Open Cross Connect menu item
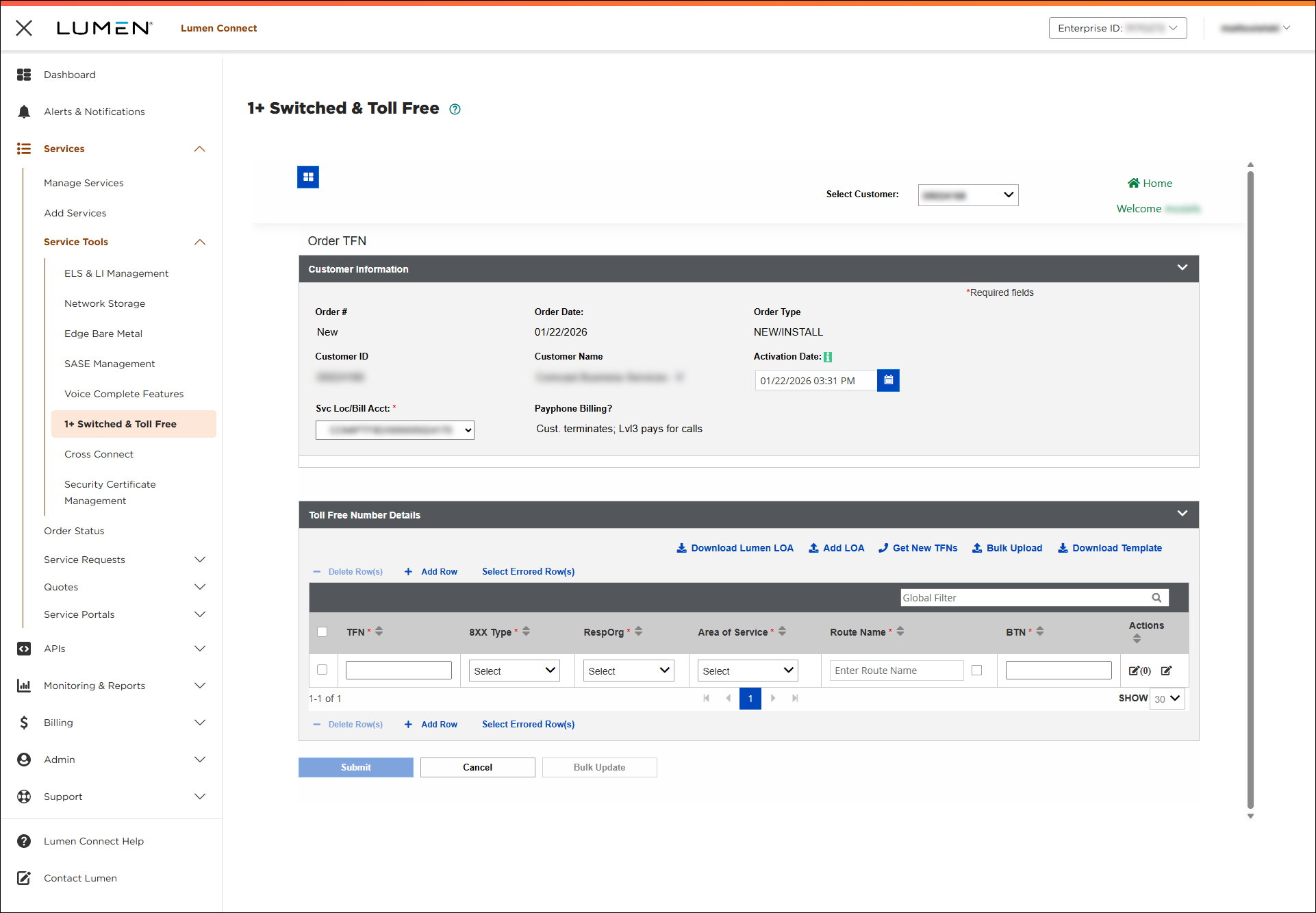The width and height of the screenshot is (1316, 913). [99, 454]
